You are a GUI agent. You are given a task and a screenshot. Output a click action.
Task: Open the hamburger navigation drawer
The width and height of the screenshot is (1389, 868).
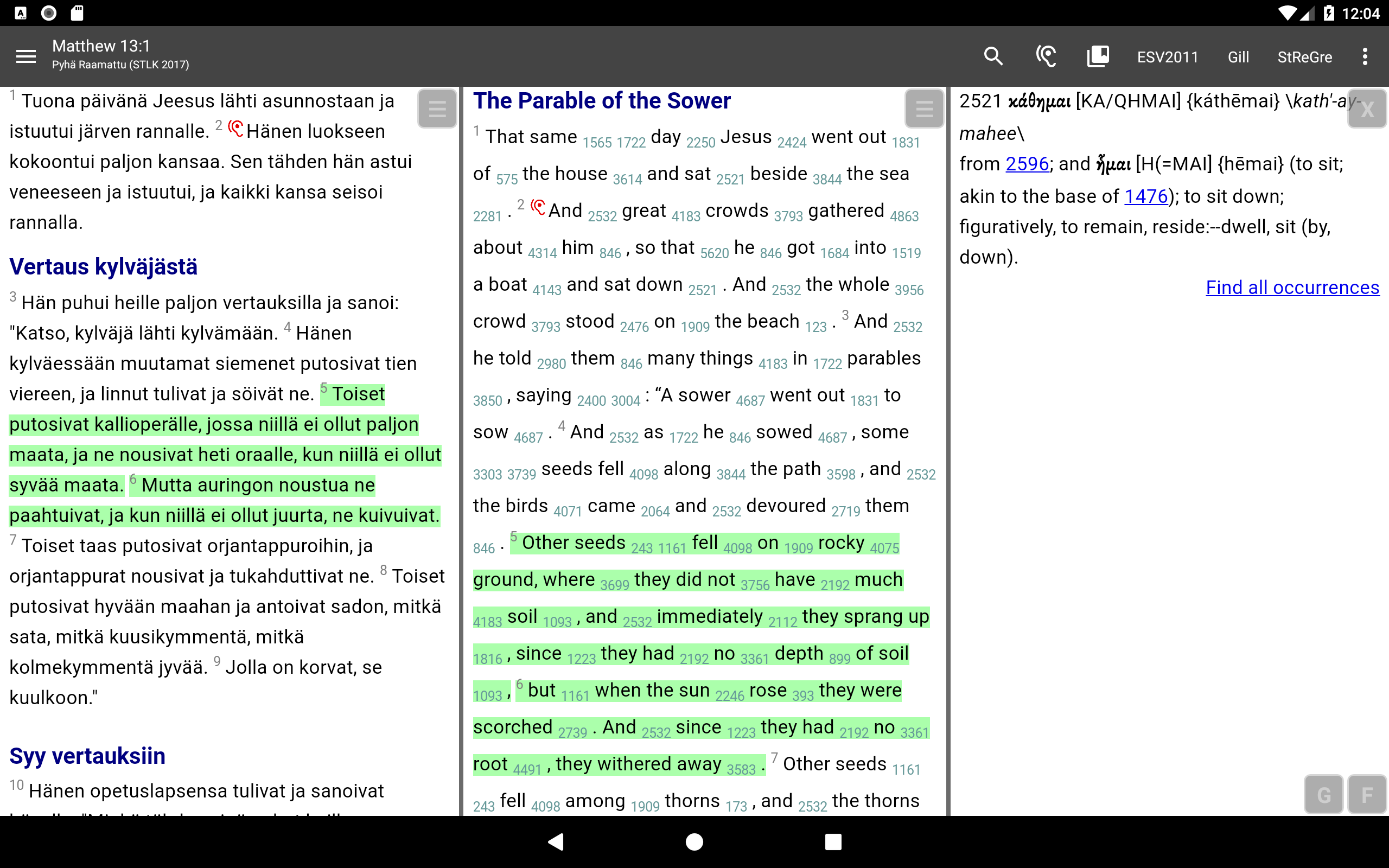[26, 56]
